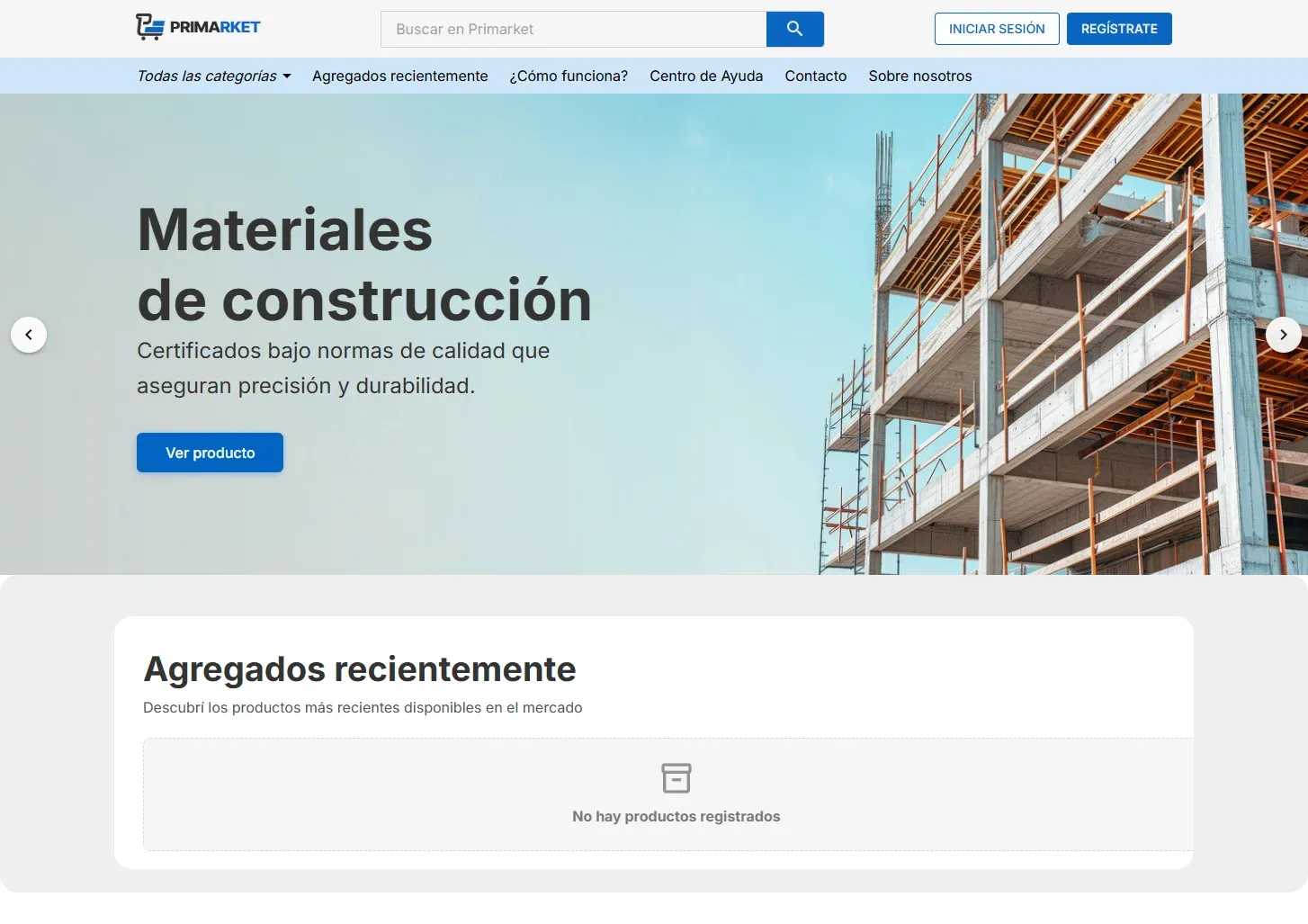The height and width of the screenshot is (924, 1308).
Task: Click the 'Ver producto' button
Action: coord(210,453)
